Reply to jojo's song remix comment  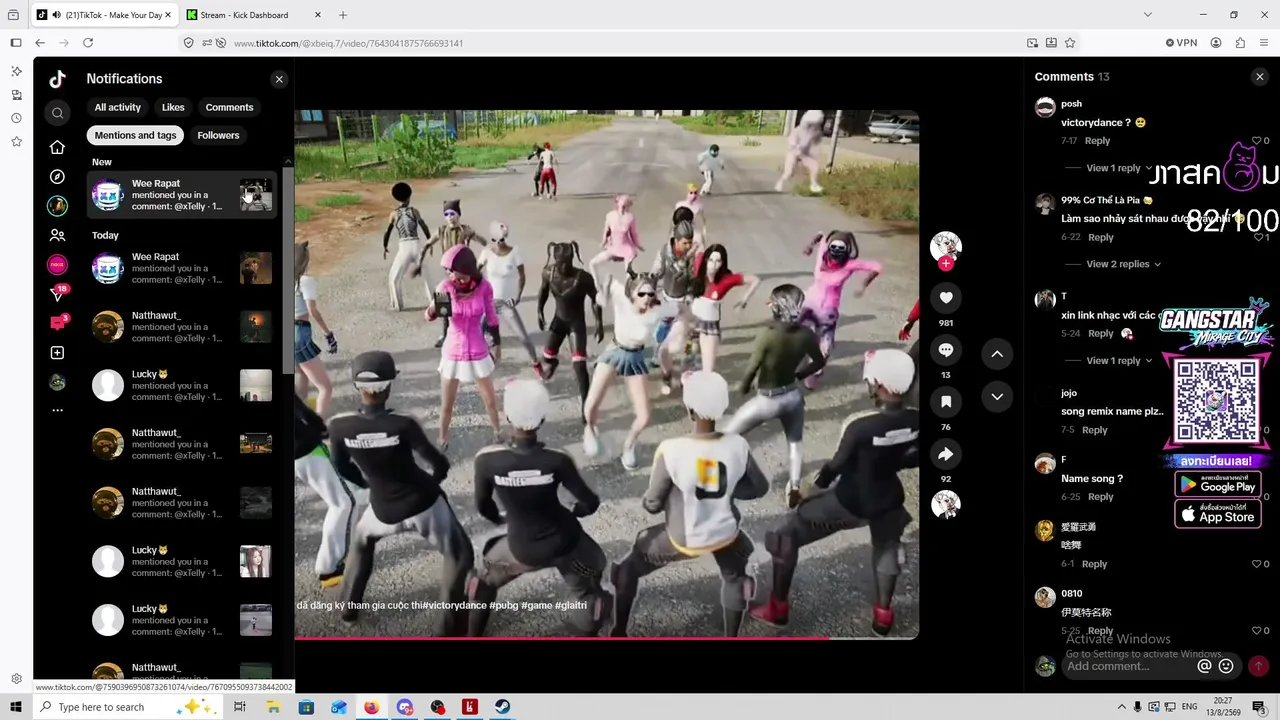(1094, 430)
